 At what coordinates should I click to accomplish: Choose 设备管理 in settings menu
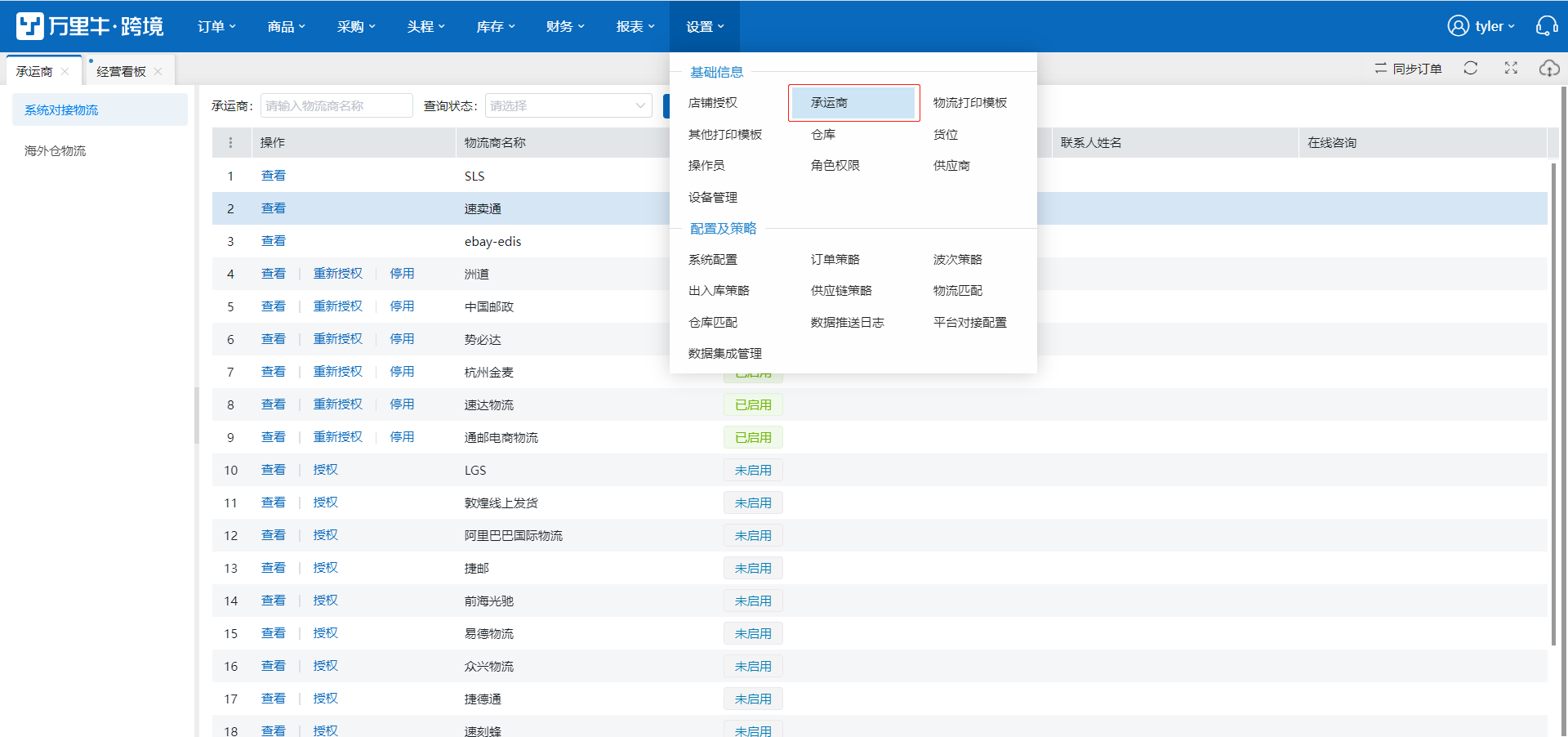coord(713,197)
